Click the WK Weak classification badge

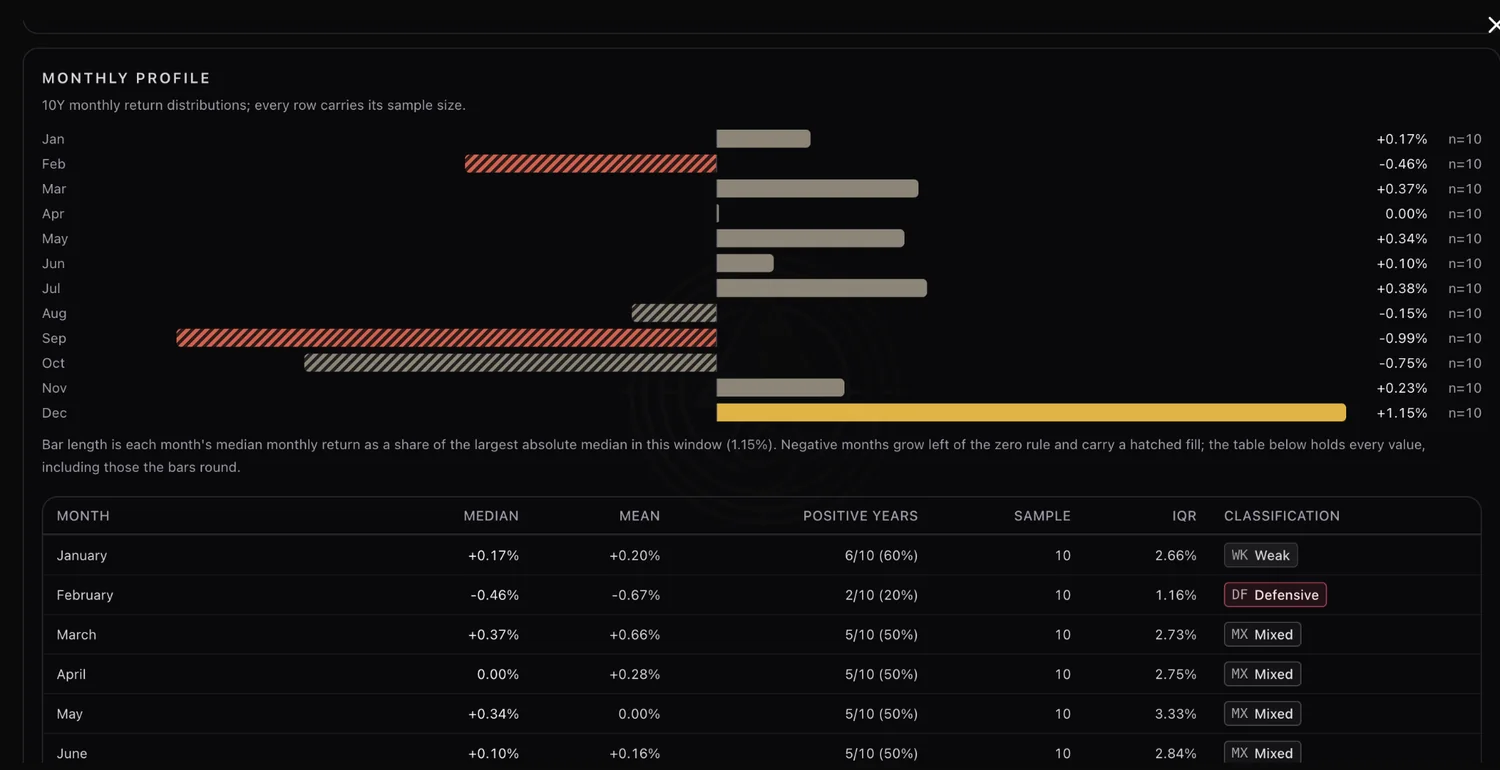point(1261,555)
